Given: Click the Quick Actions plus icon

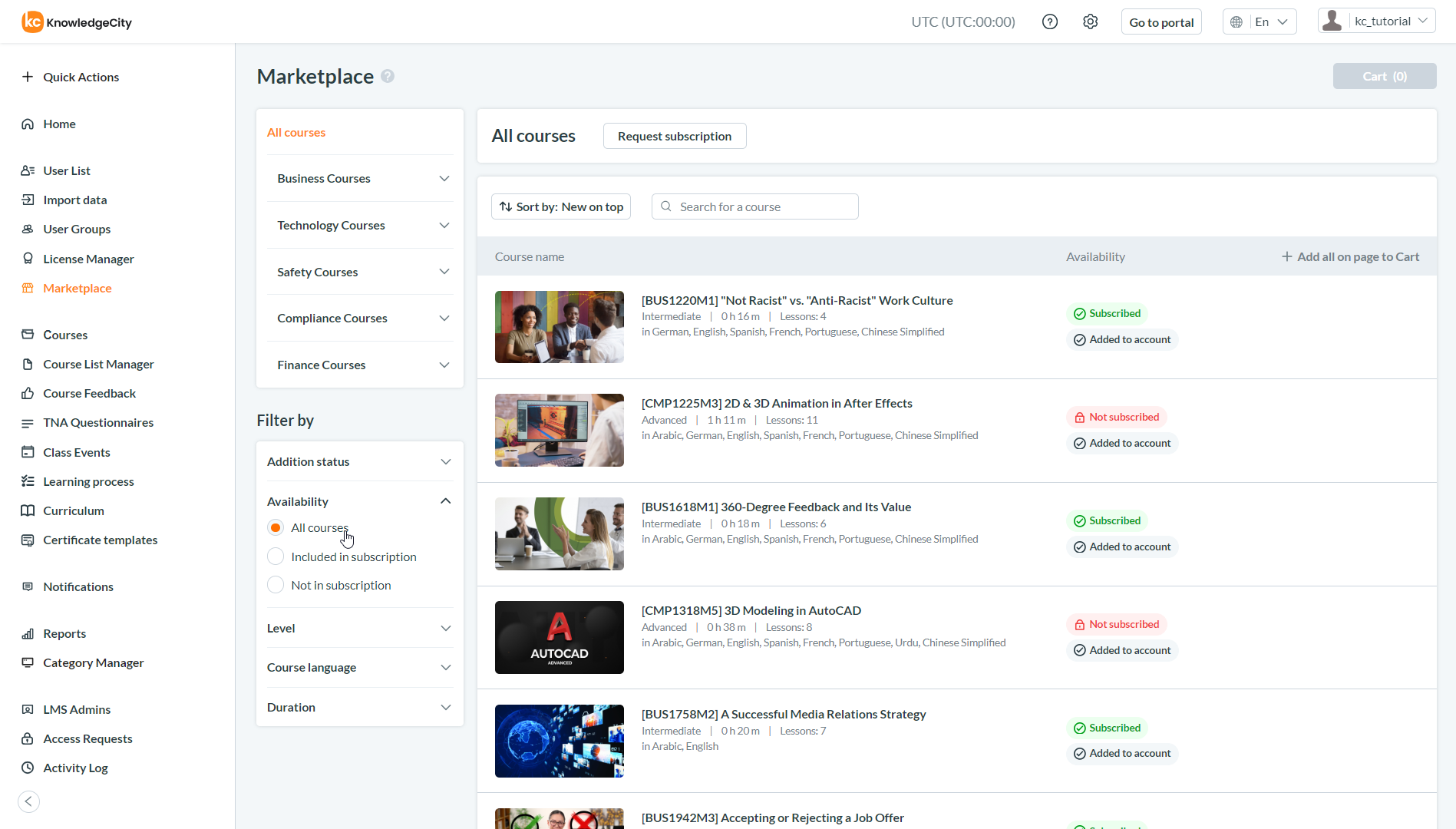Looking at the screenshot, I should pos(28,77).
